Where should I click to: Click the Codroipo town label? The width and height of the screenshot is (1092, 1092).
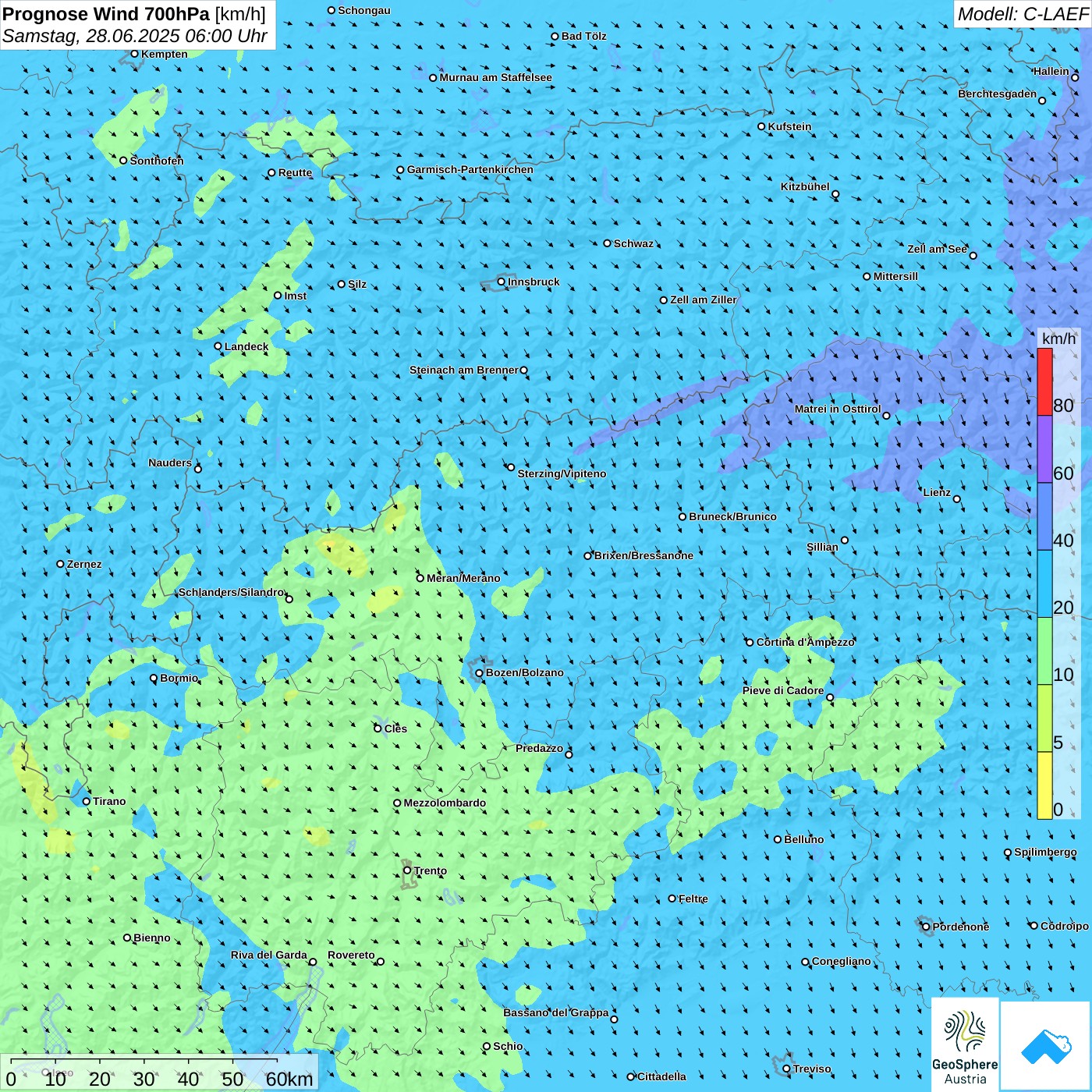click(x=1064, y=927)
